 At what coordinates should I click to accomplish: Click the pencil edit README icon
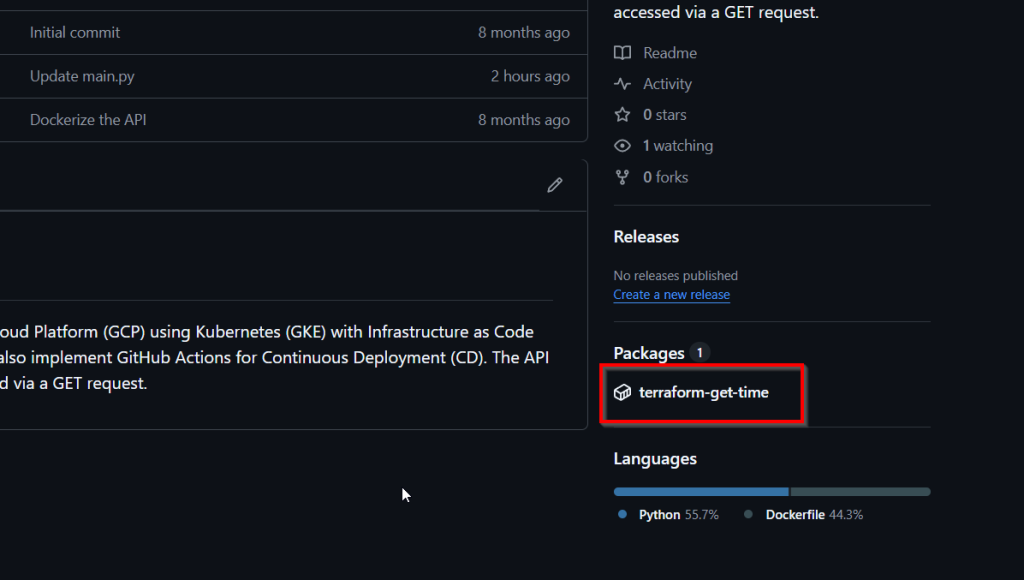(555, 185)
